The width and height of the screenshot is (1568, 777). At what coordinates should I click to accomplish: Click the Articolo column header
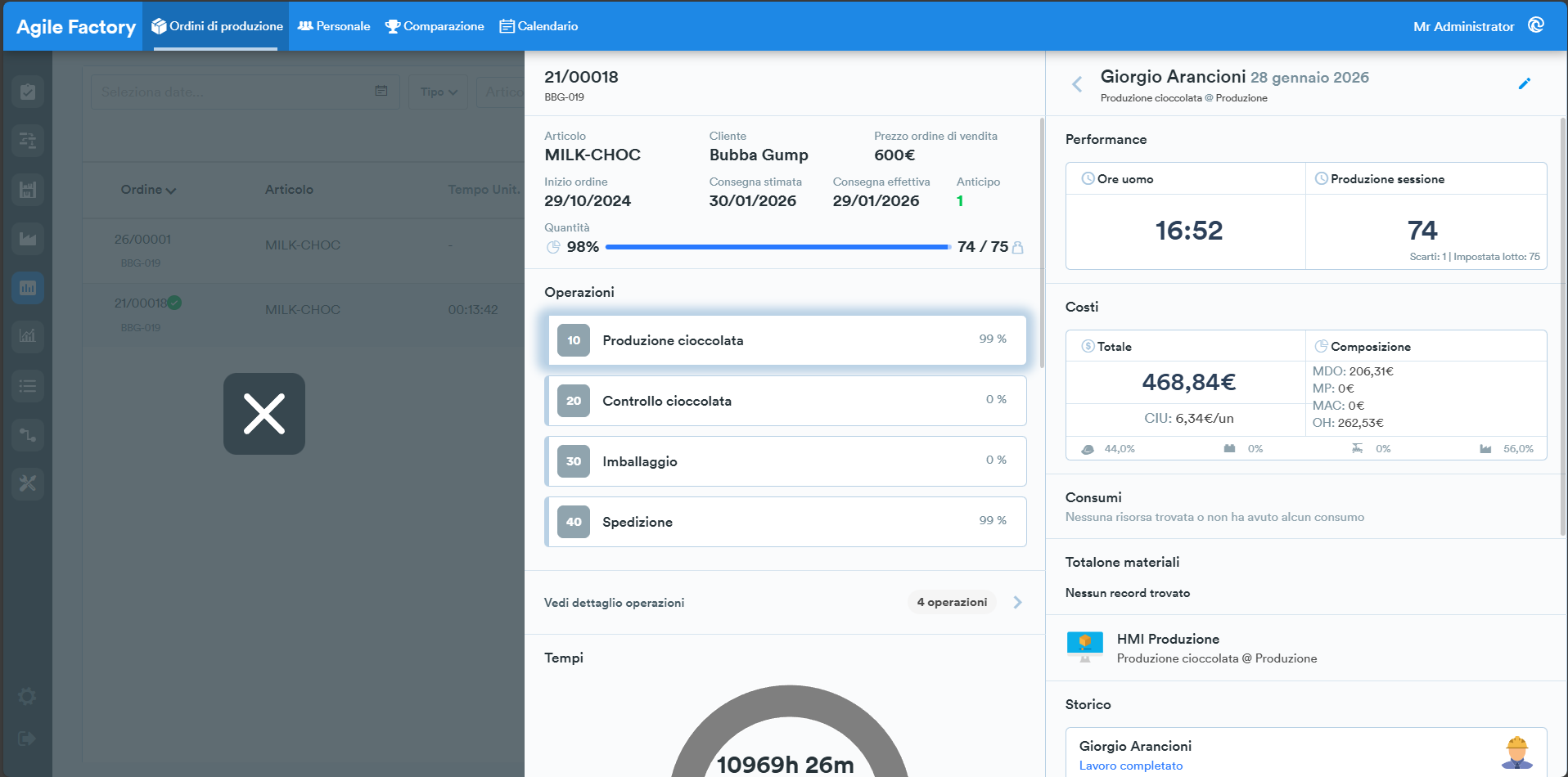click(289, 190)
